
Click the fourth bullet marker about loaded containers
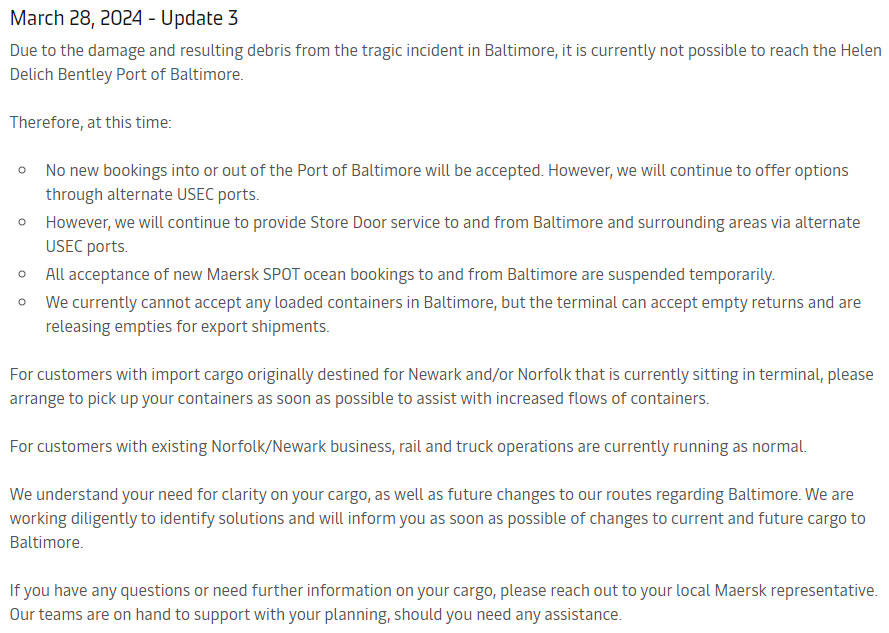tap(22, 302)
